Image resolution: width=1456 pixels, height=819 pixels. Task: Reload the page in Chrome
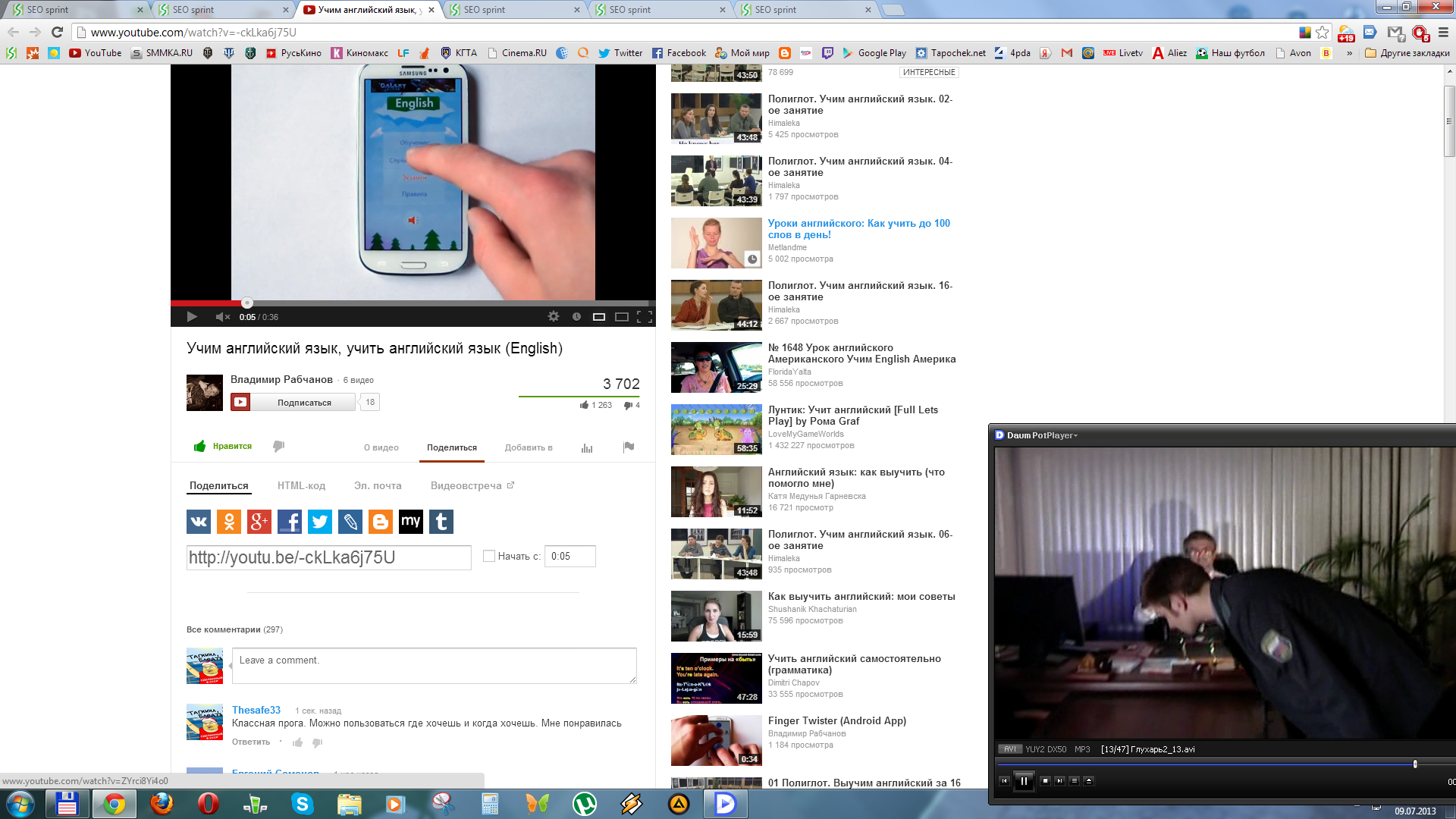tap(57, 32)
